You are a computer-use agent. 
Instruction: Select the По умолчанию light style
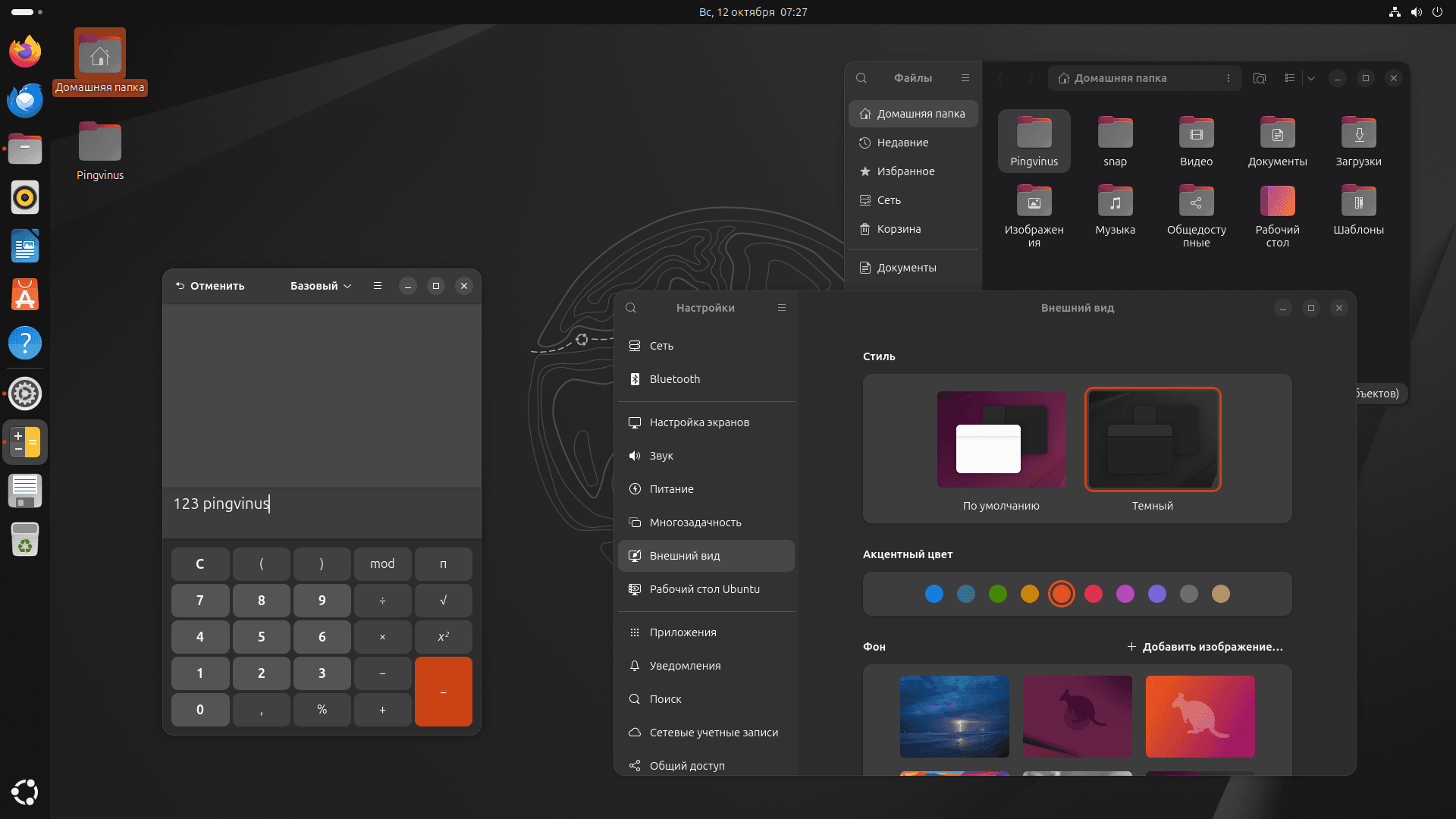click(1001, 440)
